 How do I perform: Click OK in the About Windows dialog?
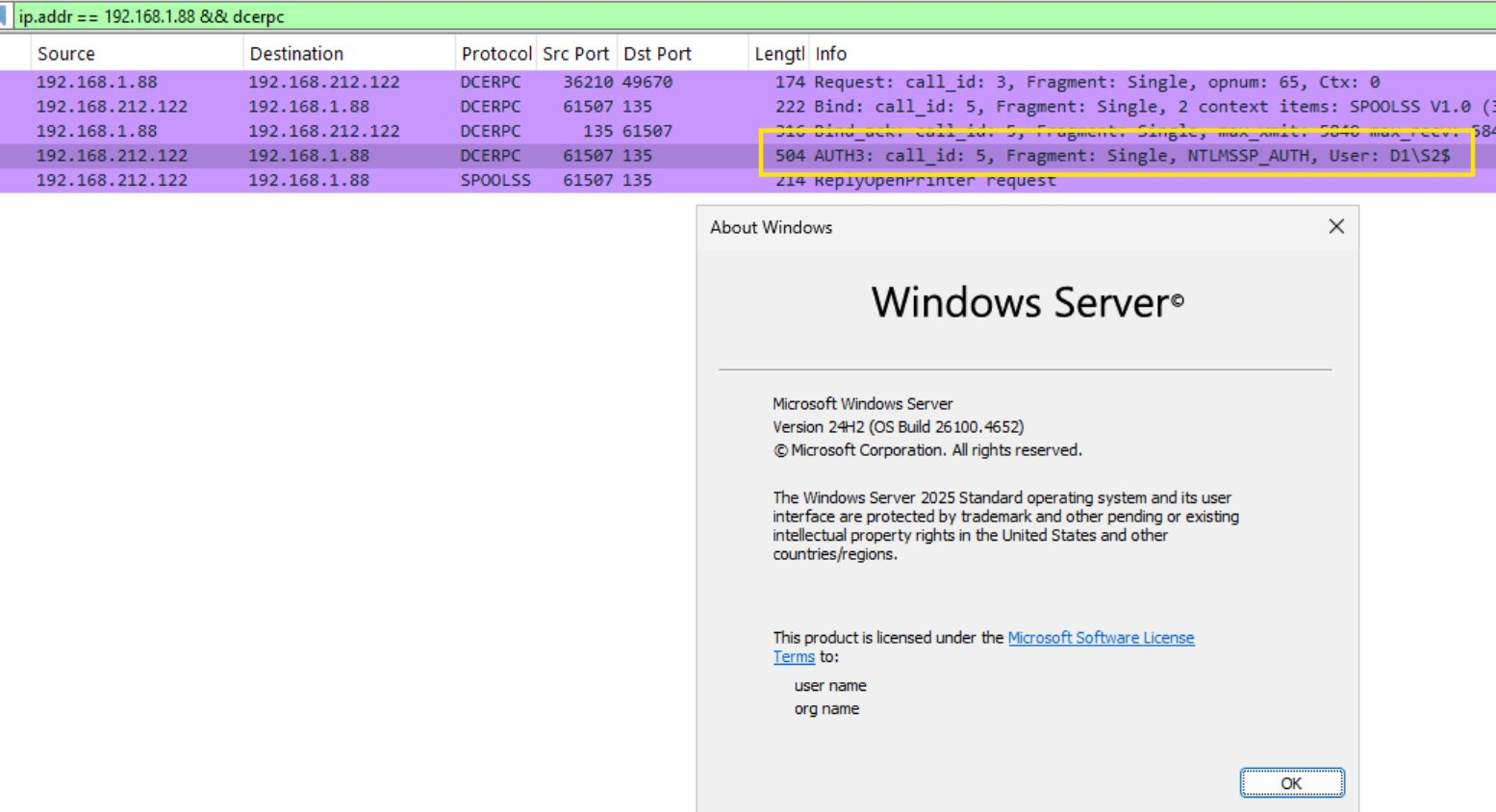pyautogui.click(x=1291, y=783)
